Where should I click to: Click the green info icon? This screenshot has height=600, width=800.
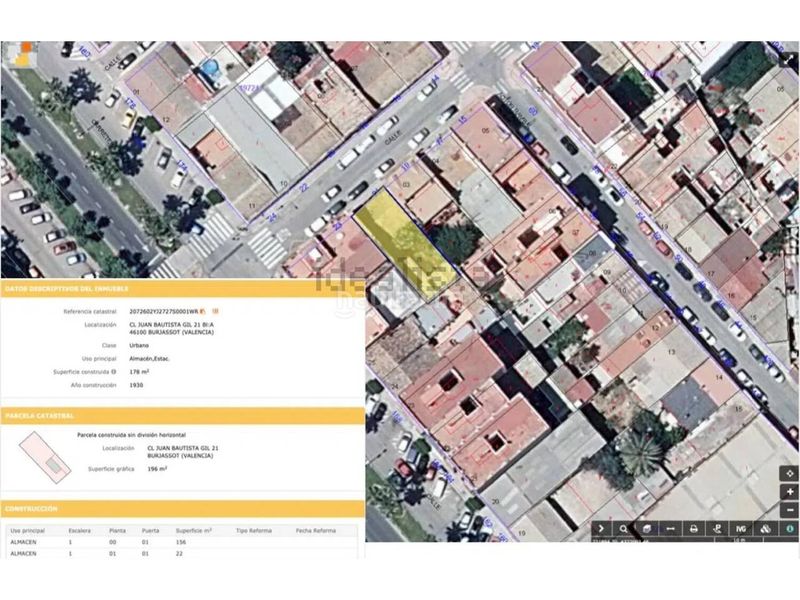point(789,529)
